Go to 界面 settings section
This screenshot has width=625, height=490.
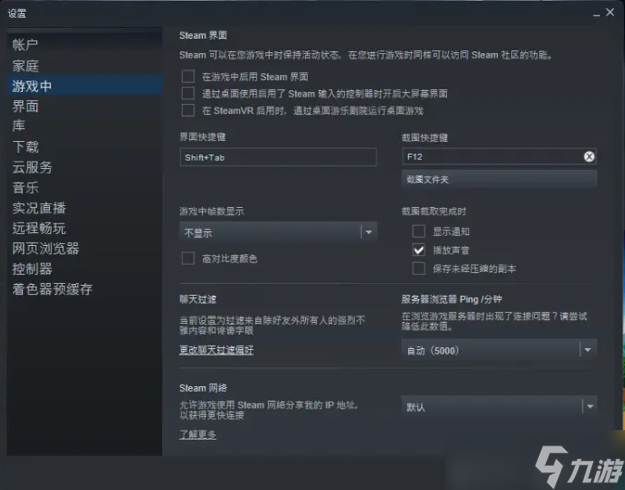26,106
